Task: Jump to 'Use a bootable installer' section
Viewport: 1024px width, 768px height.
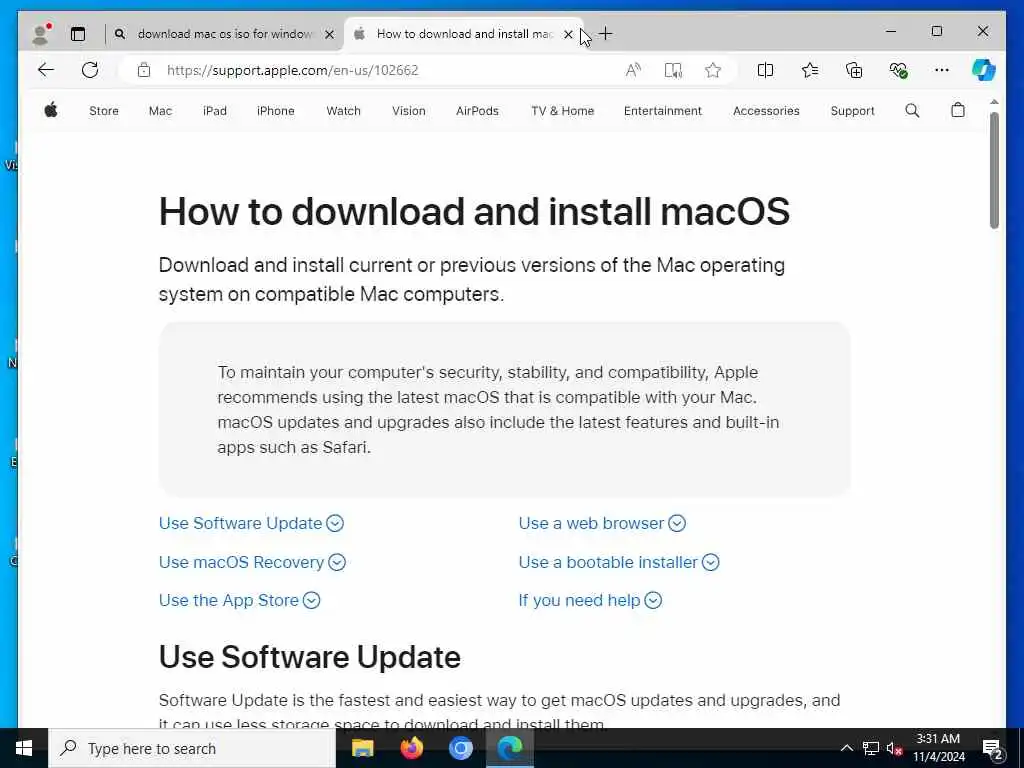Action: coord(619,562)
